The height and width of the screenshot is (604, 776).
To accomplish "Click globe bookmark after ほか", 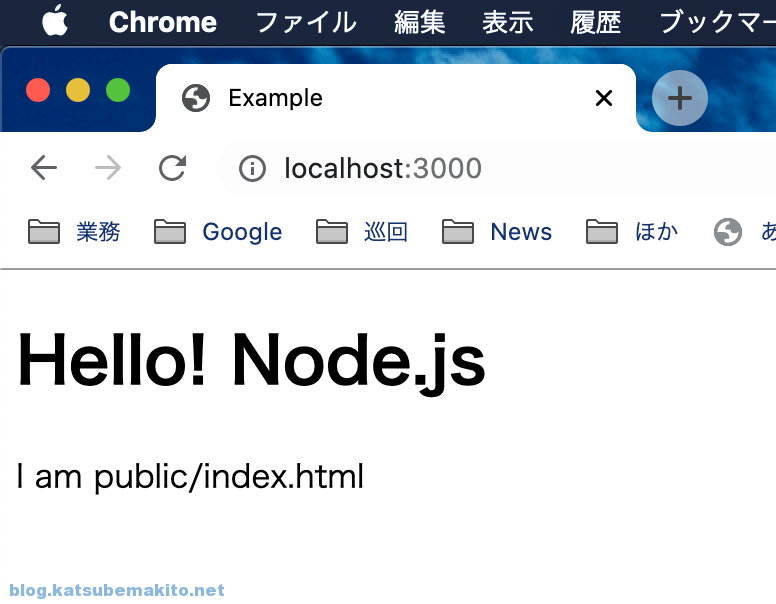I will (728, 232).
